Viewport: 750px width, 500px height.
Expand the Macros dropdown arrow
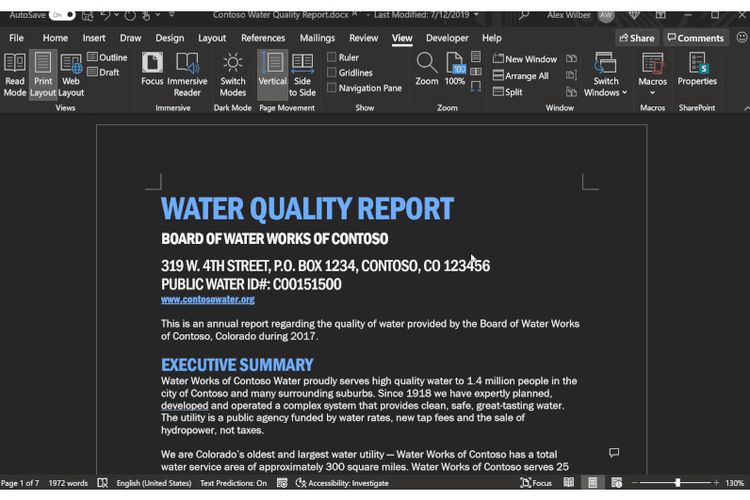click(x=652, y=92)
